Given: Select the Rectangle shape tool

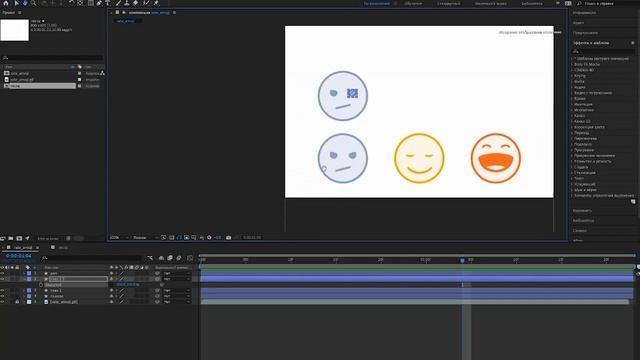Looking at the screenshot, I should point(91,3).
